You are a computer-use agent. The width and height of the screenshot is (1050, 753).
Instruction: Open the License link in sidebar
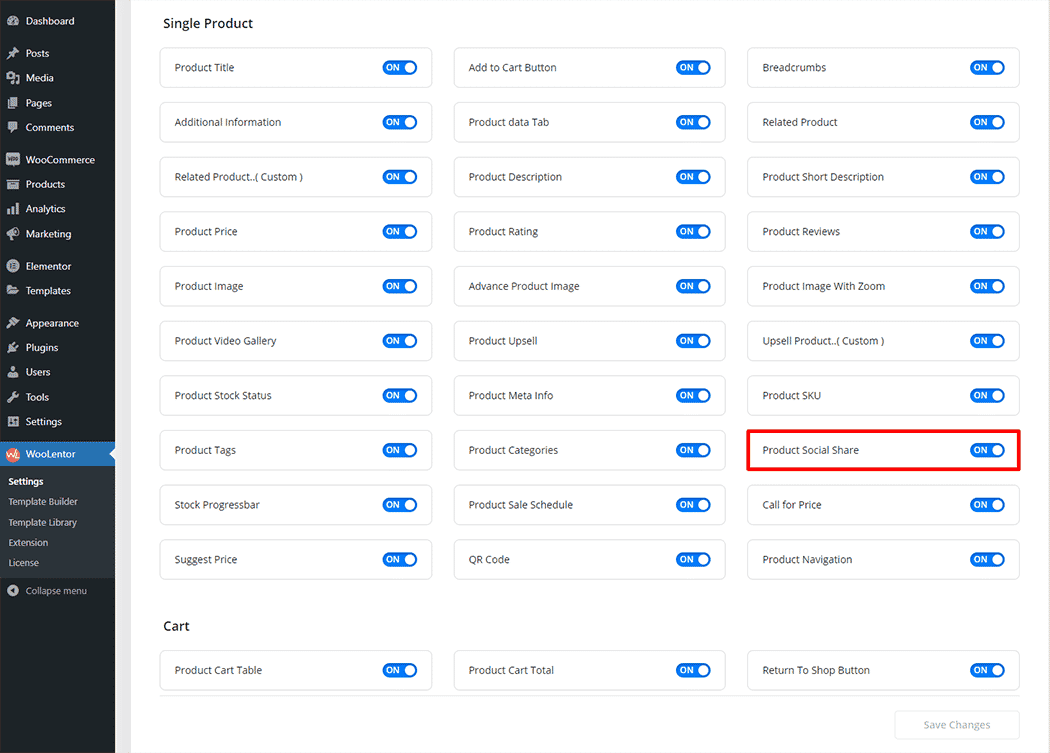pyautogui.click(x=24, y=563)
